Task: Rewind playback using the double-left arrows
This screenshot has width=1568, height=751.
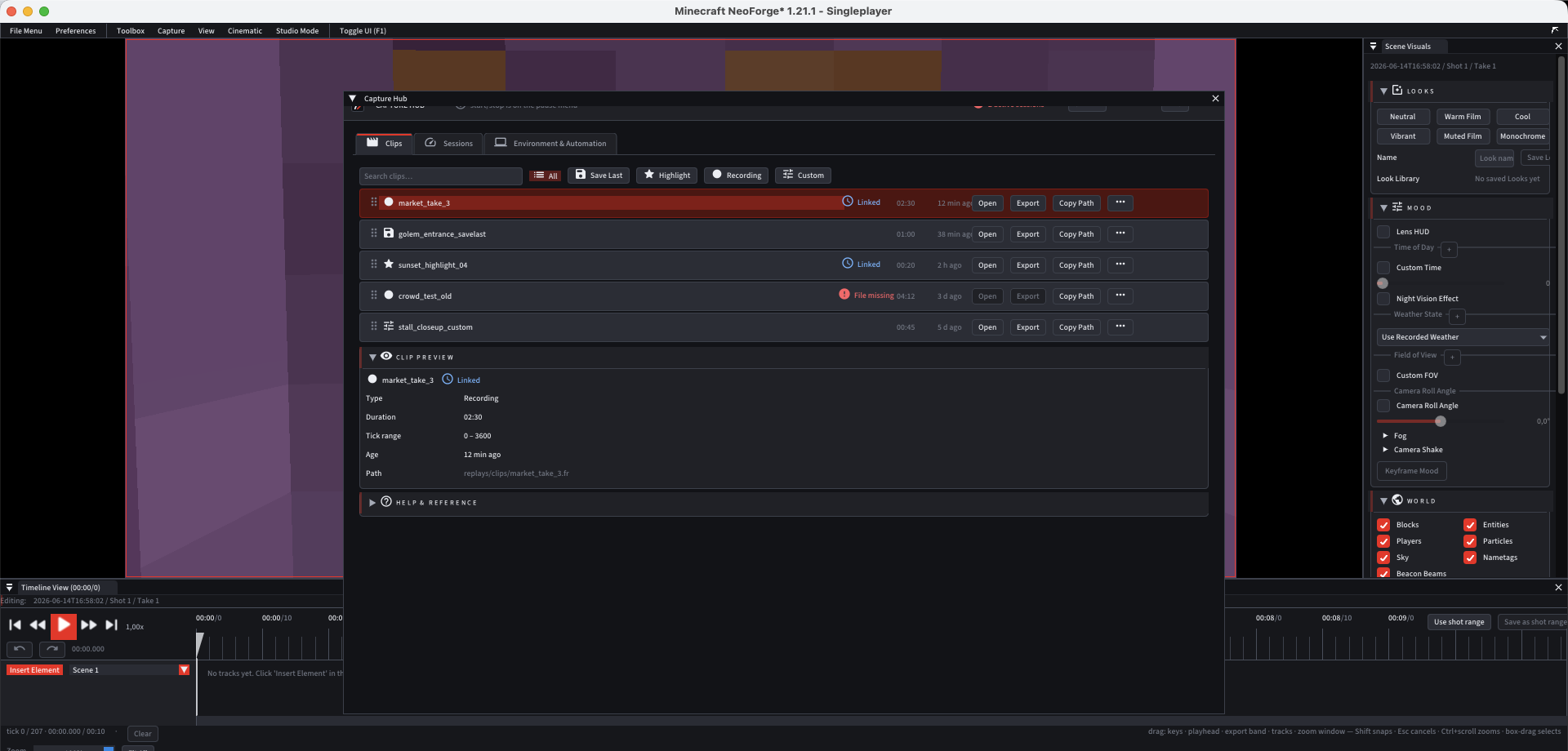Action: [x=38, y=625]
